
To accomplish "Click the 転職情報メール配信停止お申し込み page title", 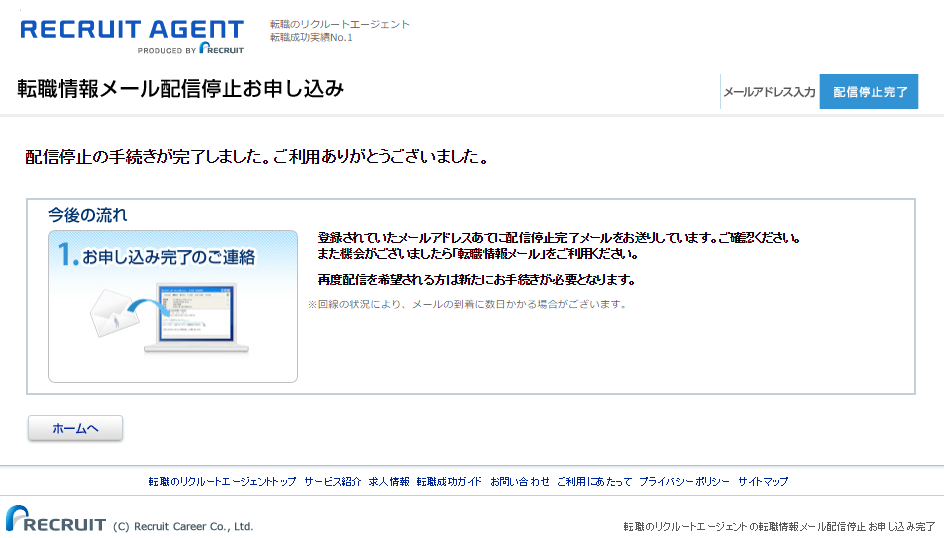I will tap(181, 89).
